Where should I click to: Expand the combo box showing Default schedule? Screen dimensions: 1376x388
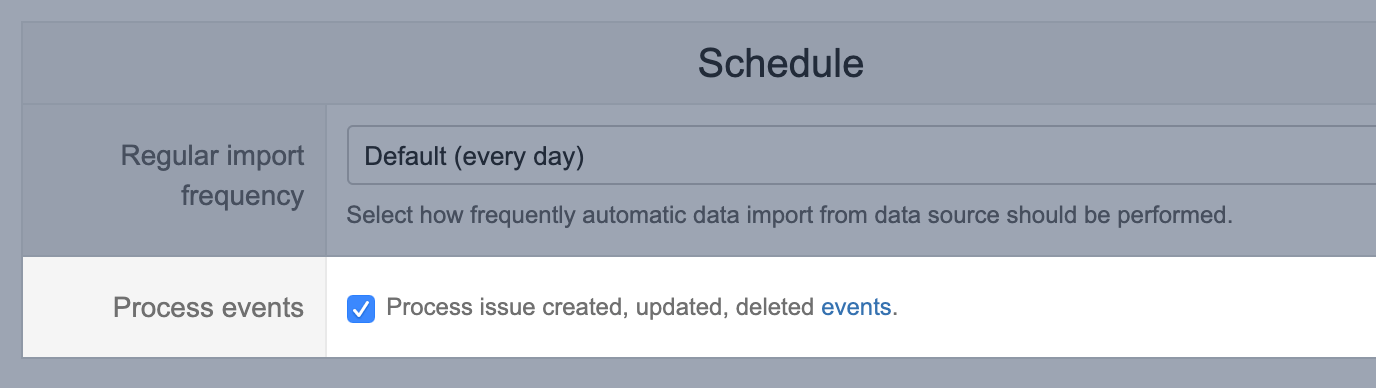tap(861, 155)
